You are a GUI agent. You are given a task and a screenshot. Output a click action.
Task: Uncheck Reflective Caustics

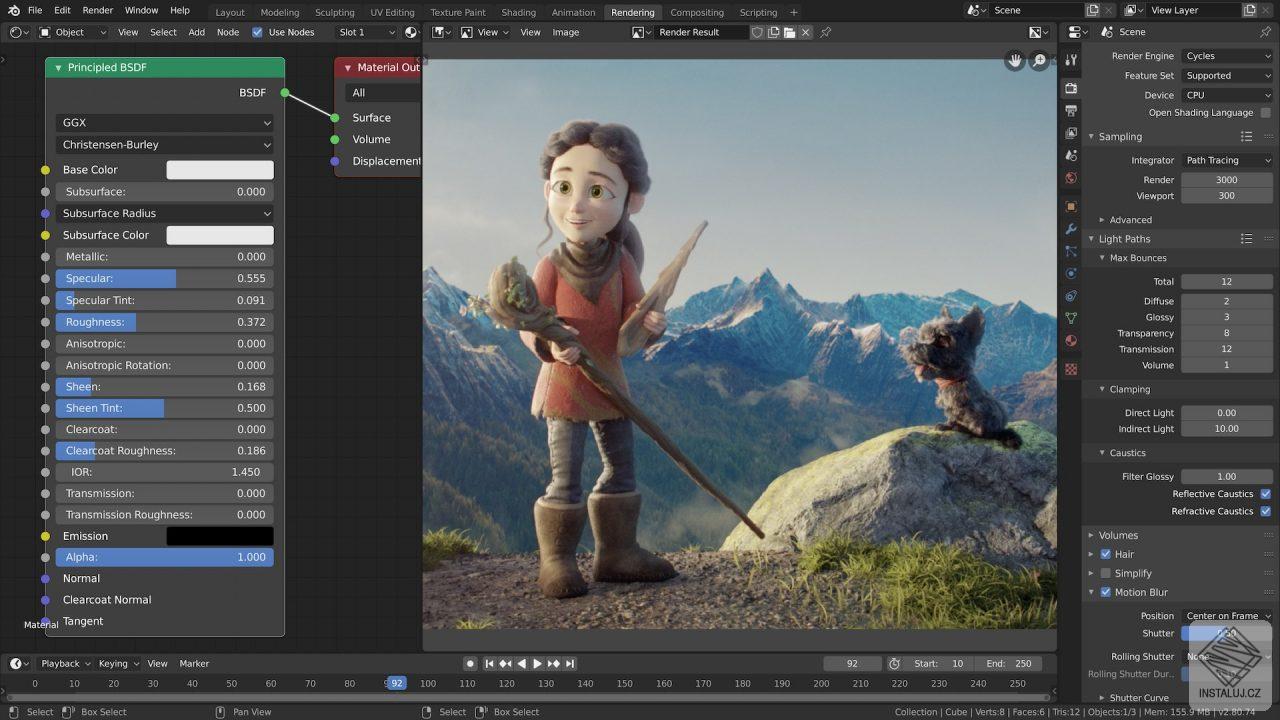[x=1265, y=494]
